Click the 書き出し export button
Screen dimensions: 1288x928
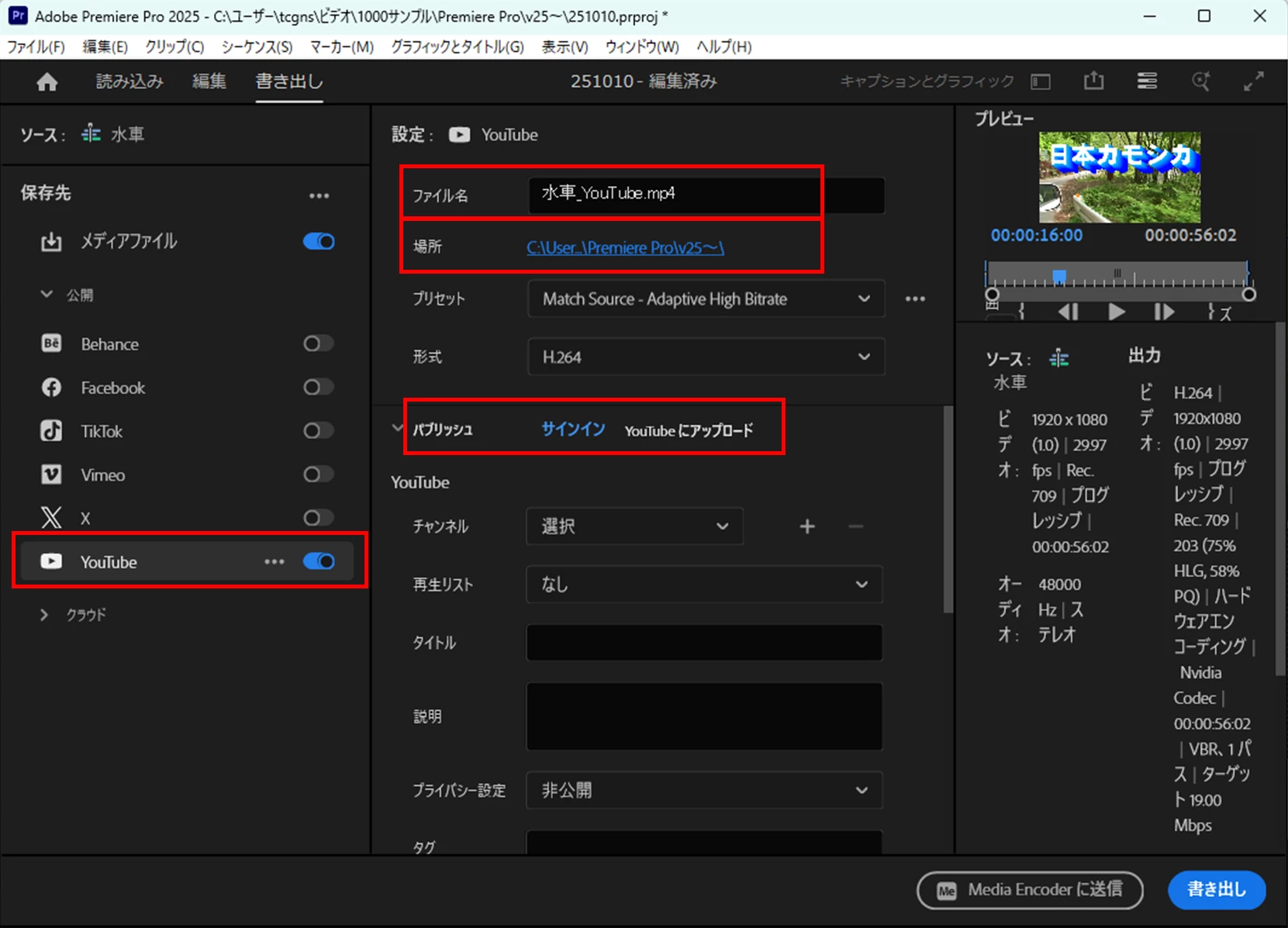(x=1217, y=889)
